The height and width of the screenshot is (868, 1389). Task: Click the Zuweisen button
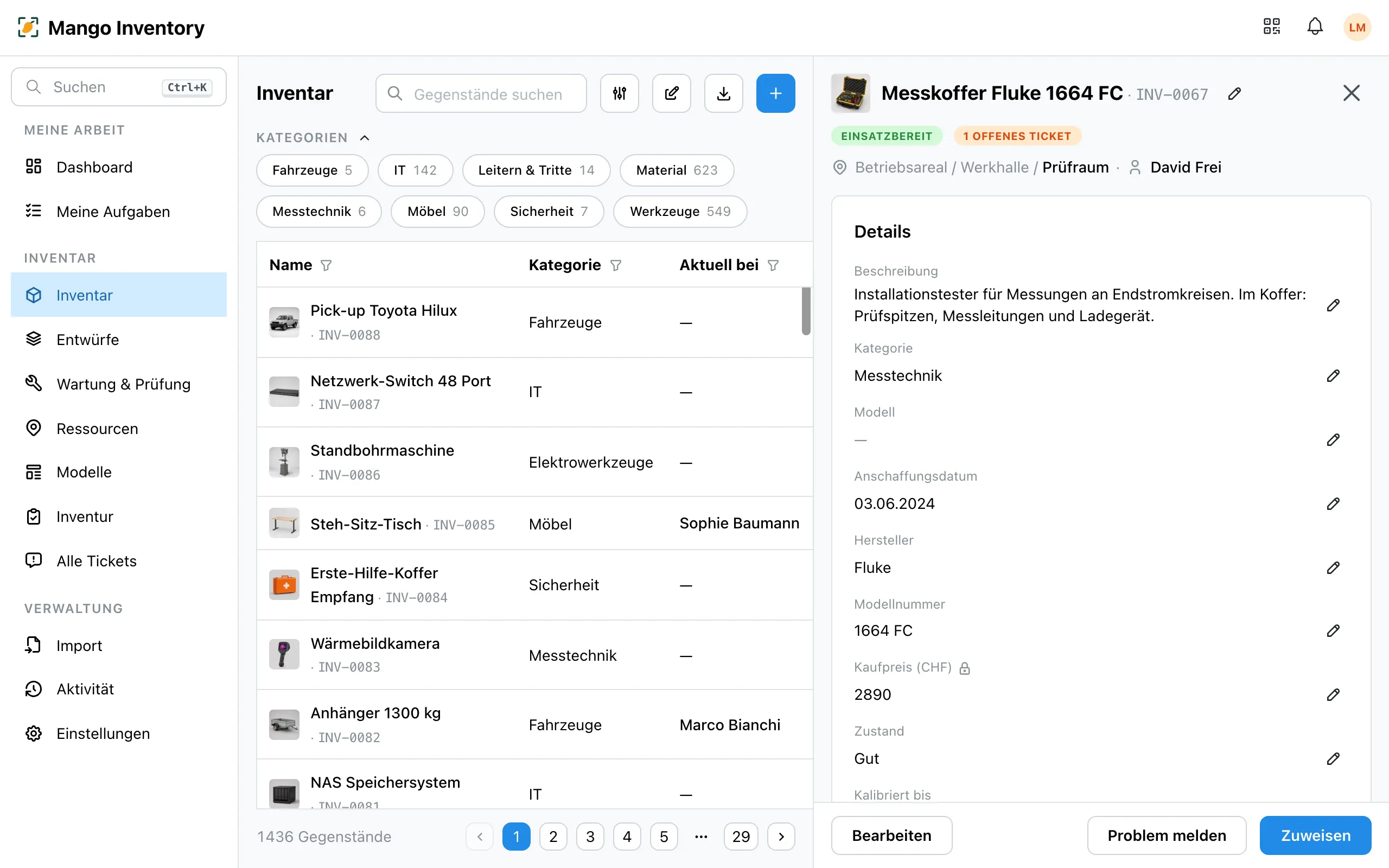click(1315, 835)
